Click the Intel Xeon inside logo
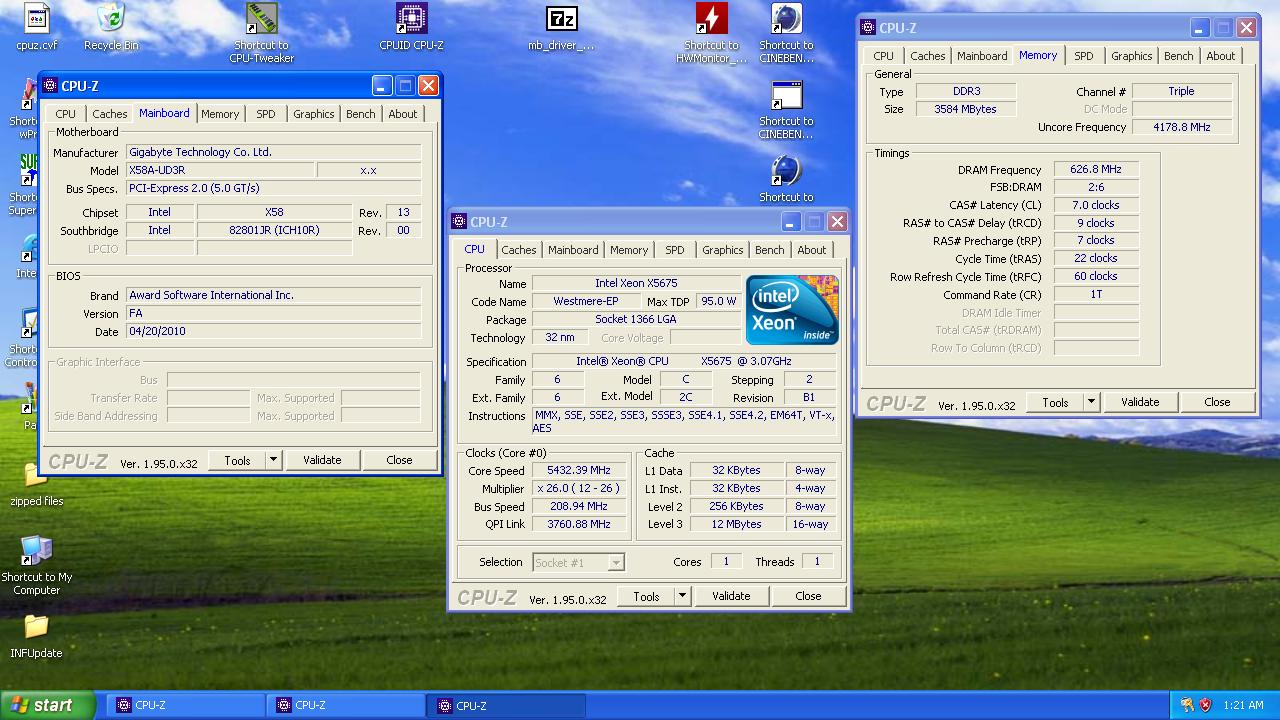Screen dimensions: 1280x720 (x=792, y=310)
